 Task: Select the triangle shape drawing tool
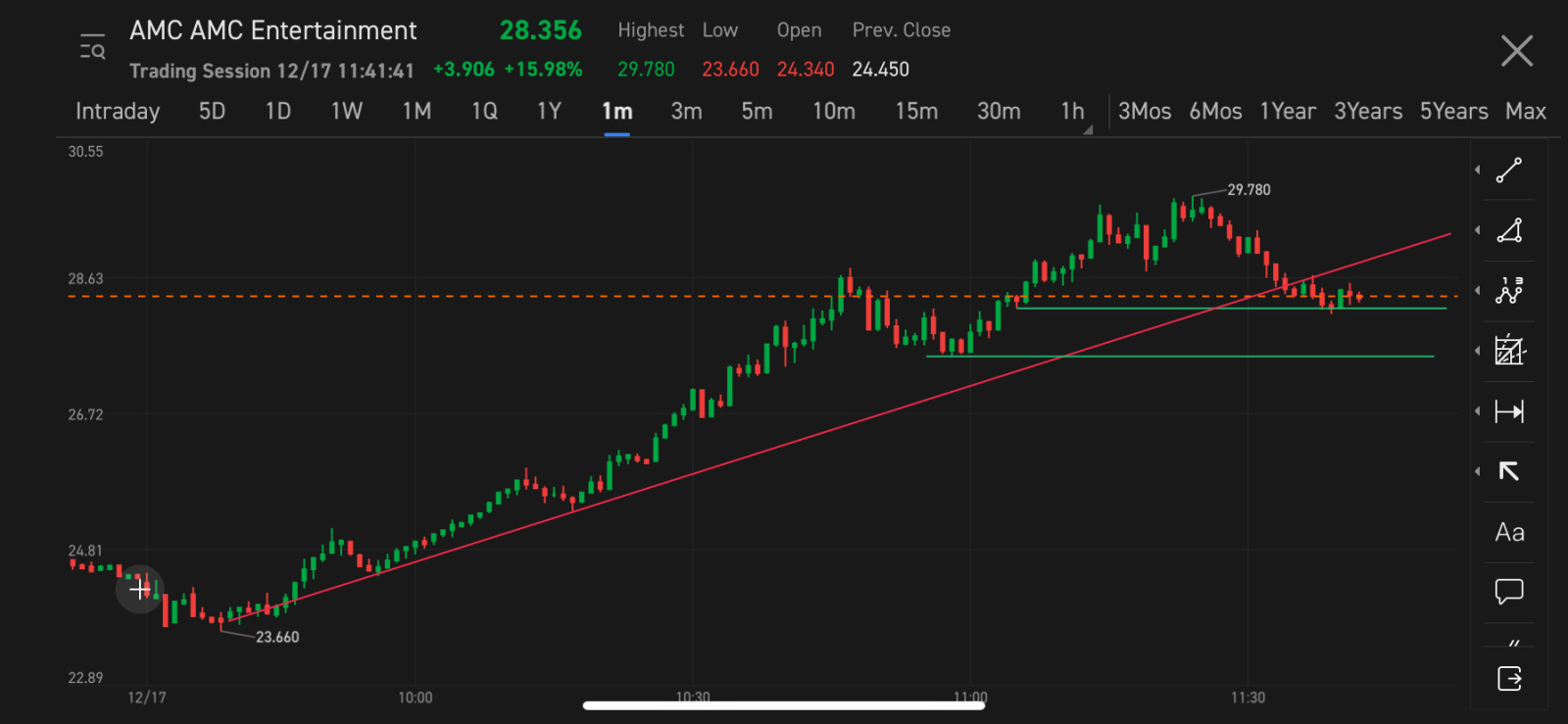click(x=1509, y=230)
